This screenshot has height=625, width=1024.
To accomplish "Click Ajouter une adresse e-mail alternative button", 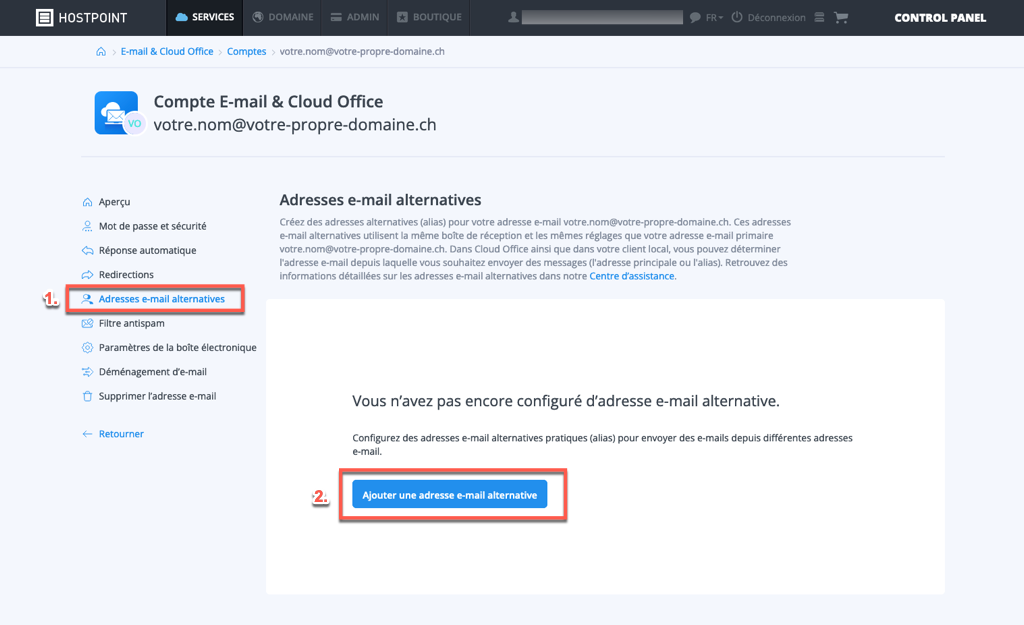I will pos(450,495).
